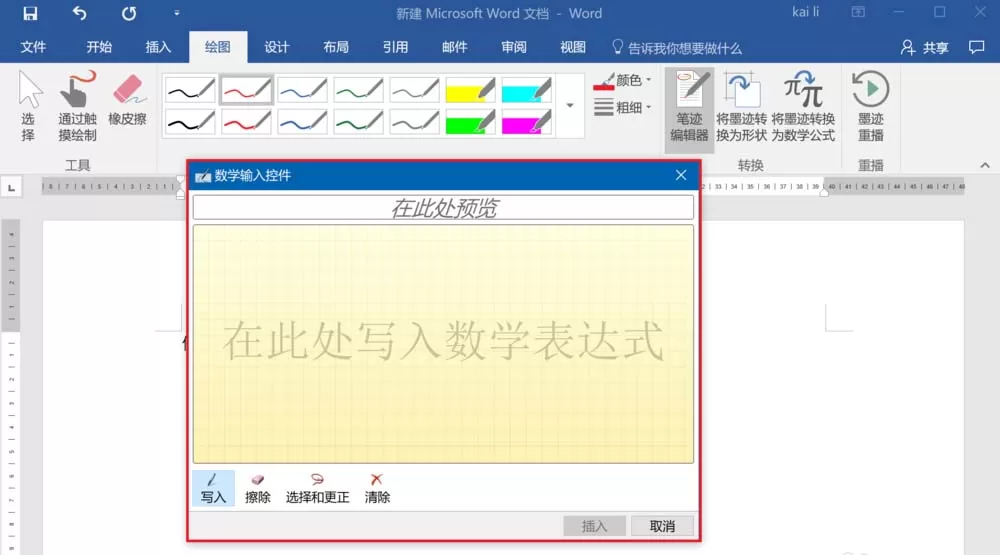Select the 橡皮擦 eraser tool

tap(128, 100)
